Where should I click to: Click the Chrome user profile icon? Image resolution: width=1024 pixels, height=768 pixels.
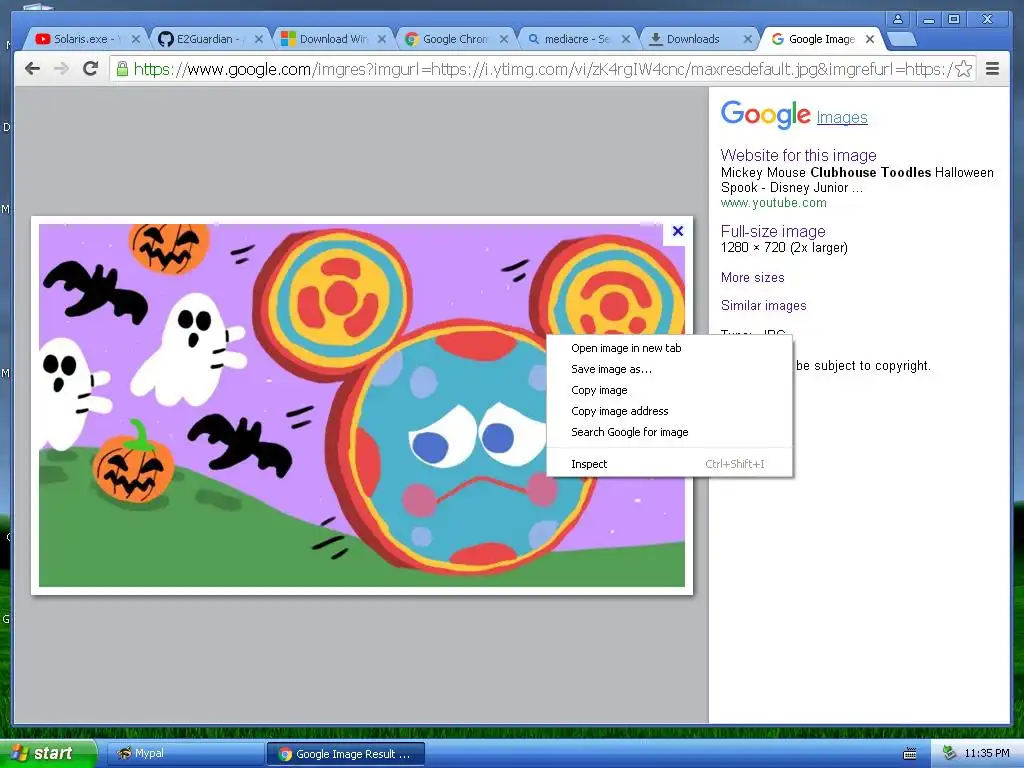898,19
